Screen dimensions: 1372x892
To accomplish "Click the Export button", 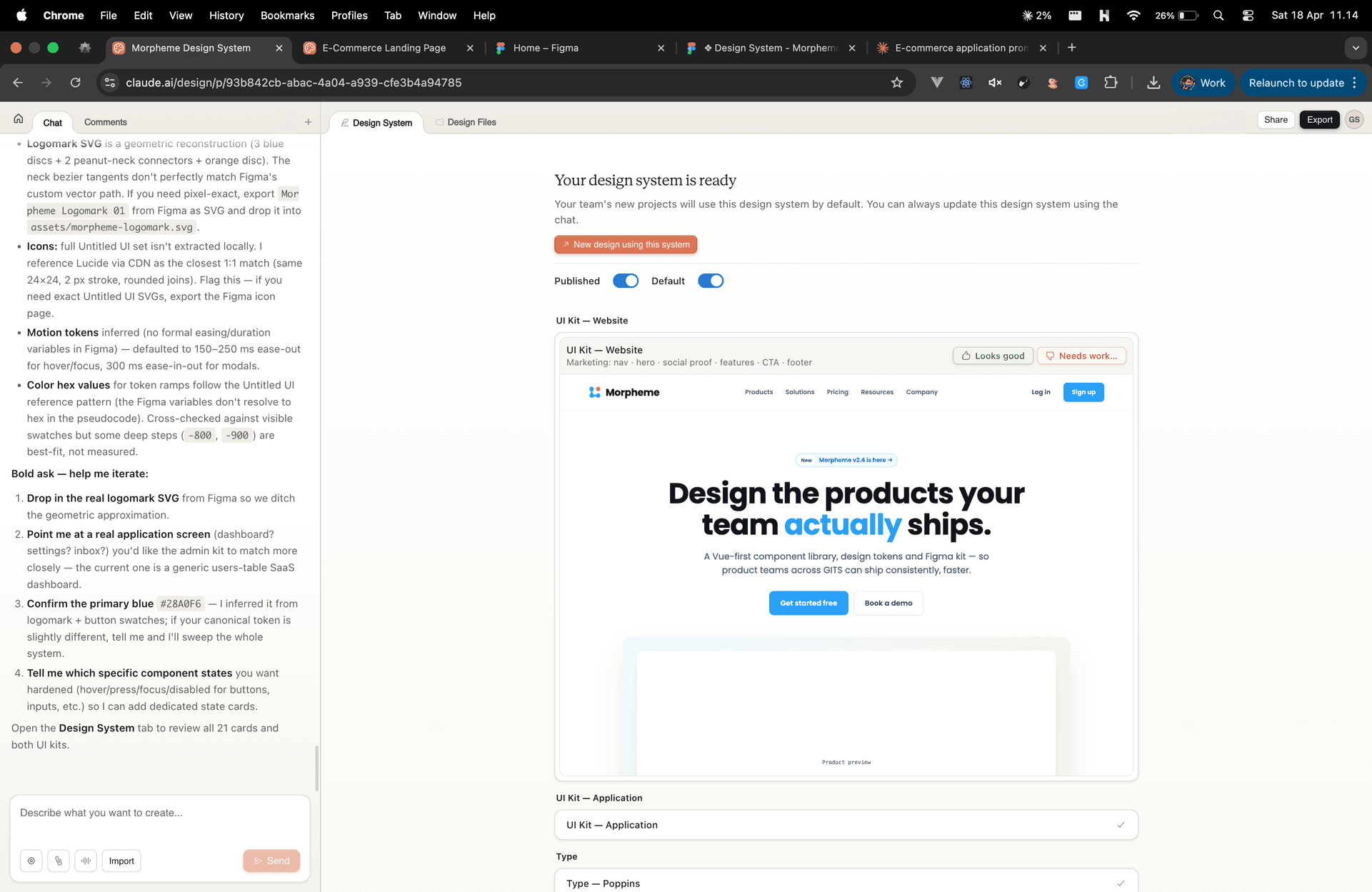I will [1319, 119].
